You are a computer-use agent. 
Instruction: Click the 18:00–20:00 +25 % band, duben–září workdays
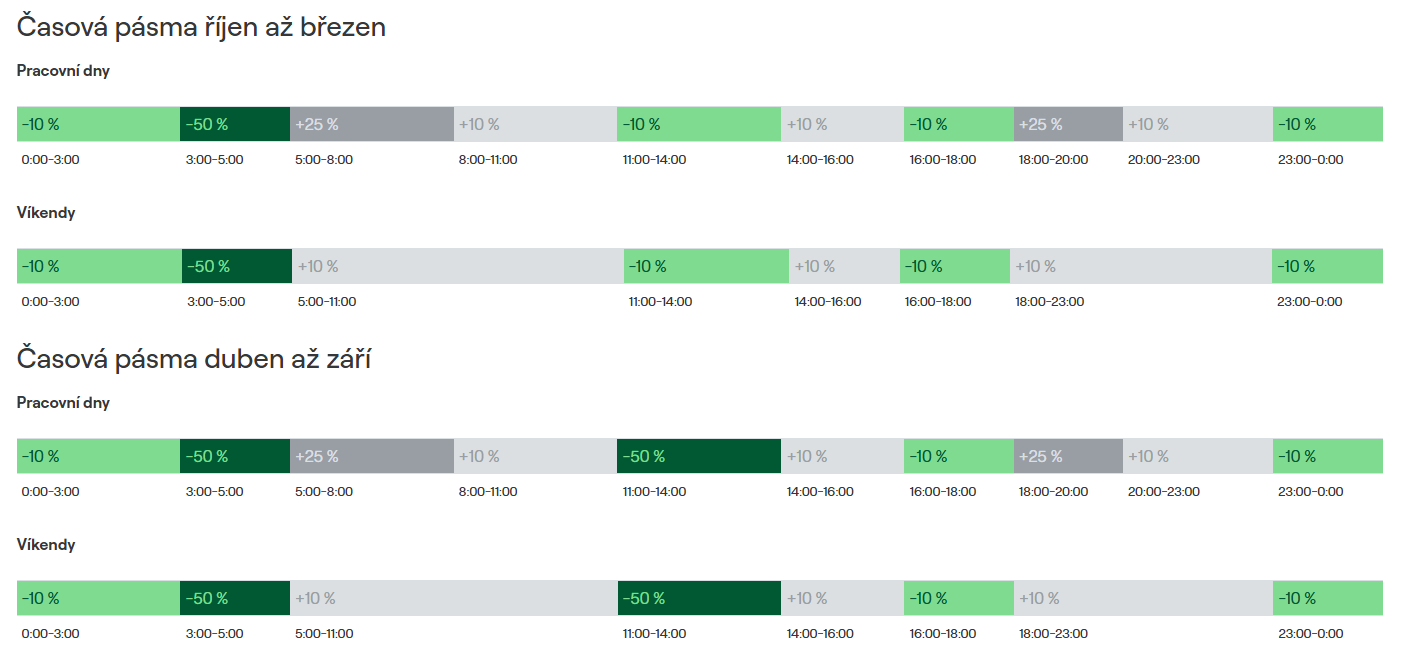(x=1067, y=456)
